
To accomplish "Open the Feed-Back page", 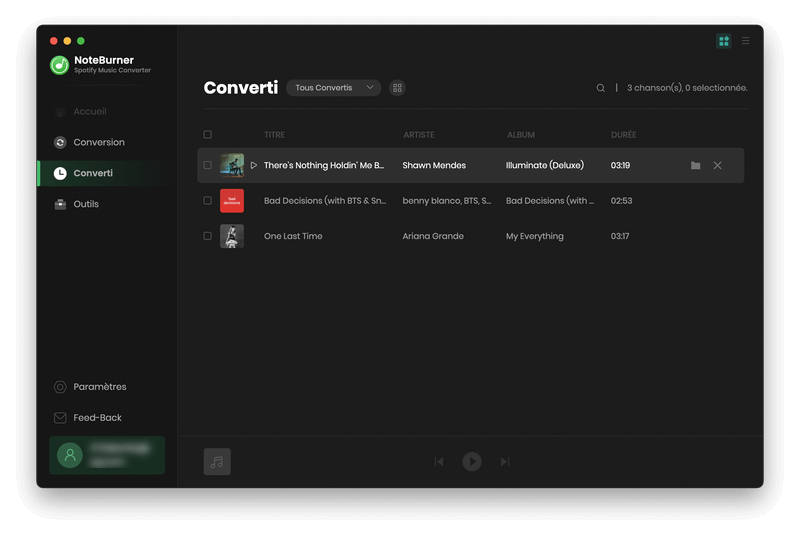I will 97,418.
